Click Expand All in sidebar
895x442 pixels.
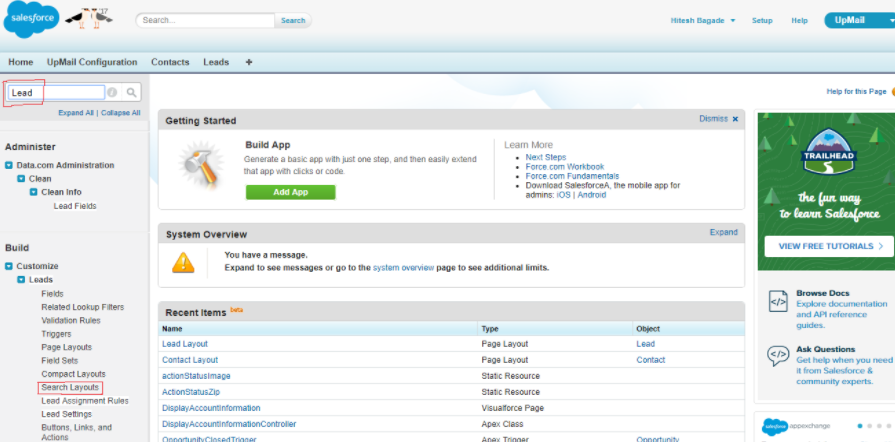75,113
